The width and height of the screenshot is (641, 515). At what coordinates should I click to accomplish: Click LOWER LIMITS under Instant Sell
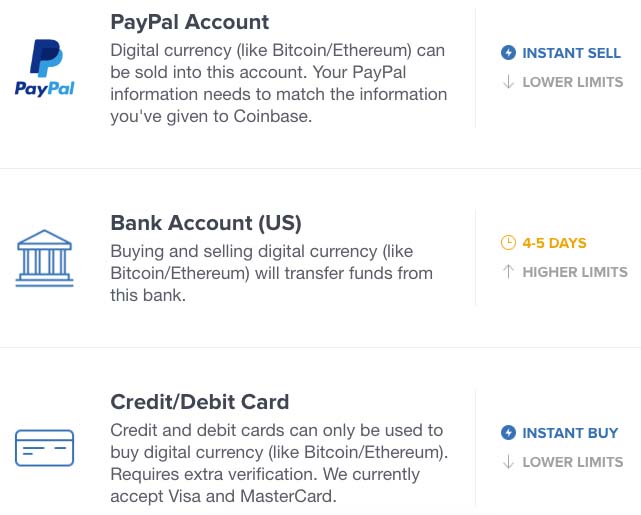[x=573, y=82]
